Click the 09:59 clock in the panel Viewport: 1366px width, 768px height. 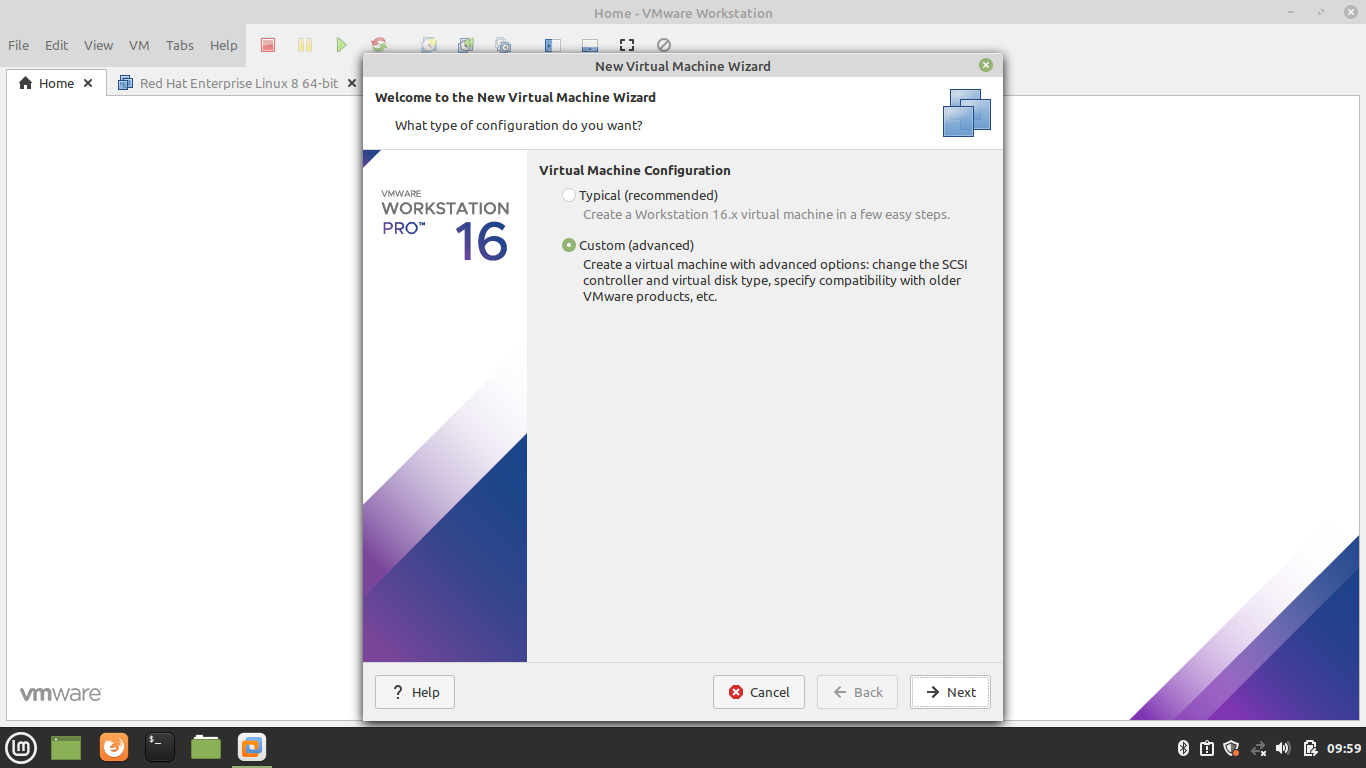tap(1344, 748)
